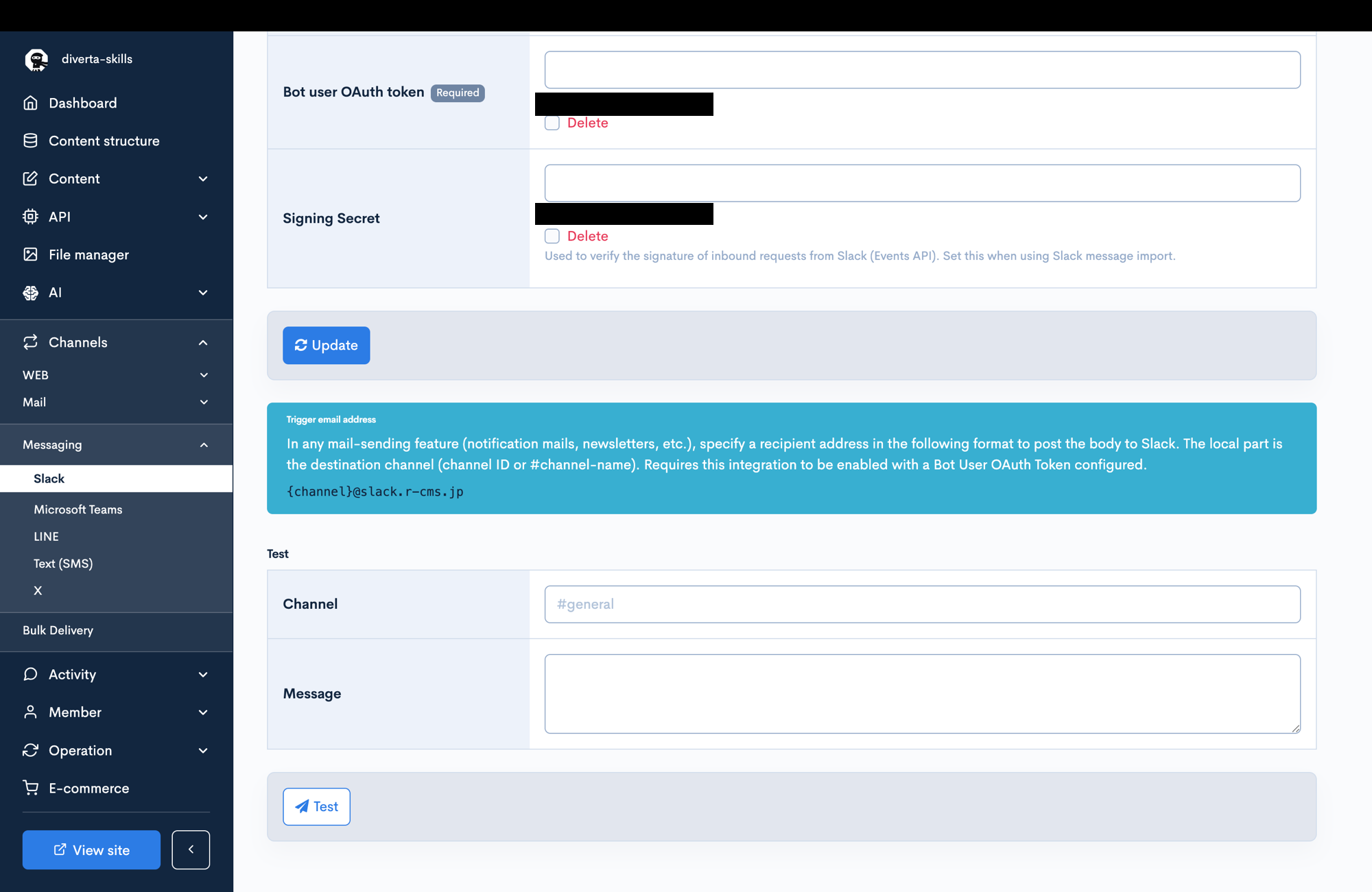The height and width of the screenshot is (892, 1372).
Task: Select the Slack messaging item
Action: 116,479
